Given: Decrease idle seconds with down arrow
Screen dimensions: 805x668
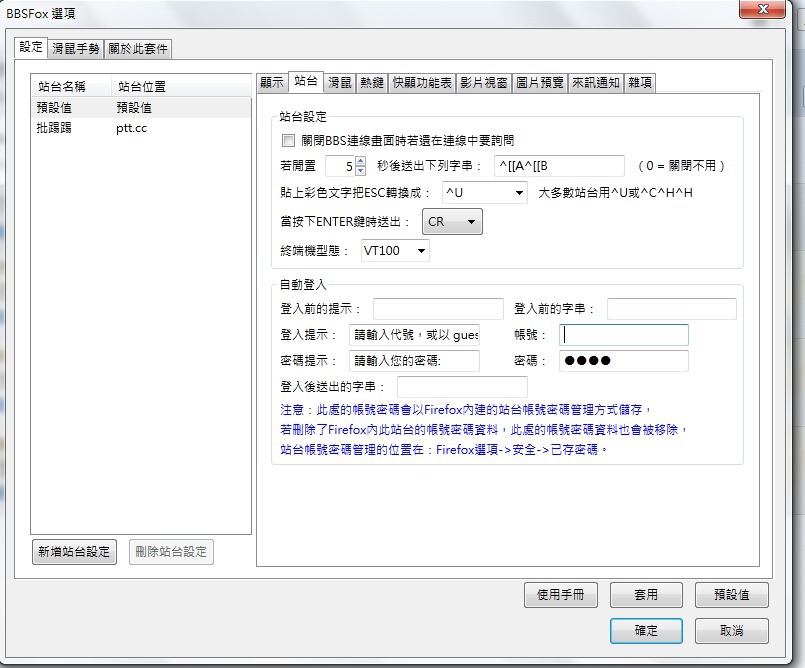Looking at the screenshot, I should click(x=361, y=170).
